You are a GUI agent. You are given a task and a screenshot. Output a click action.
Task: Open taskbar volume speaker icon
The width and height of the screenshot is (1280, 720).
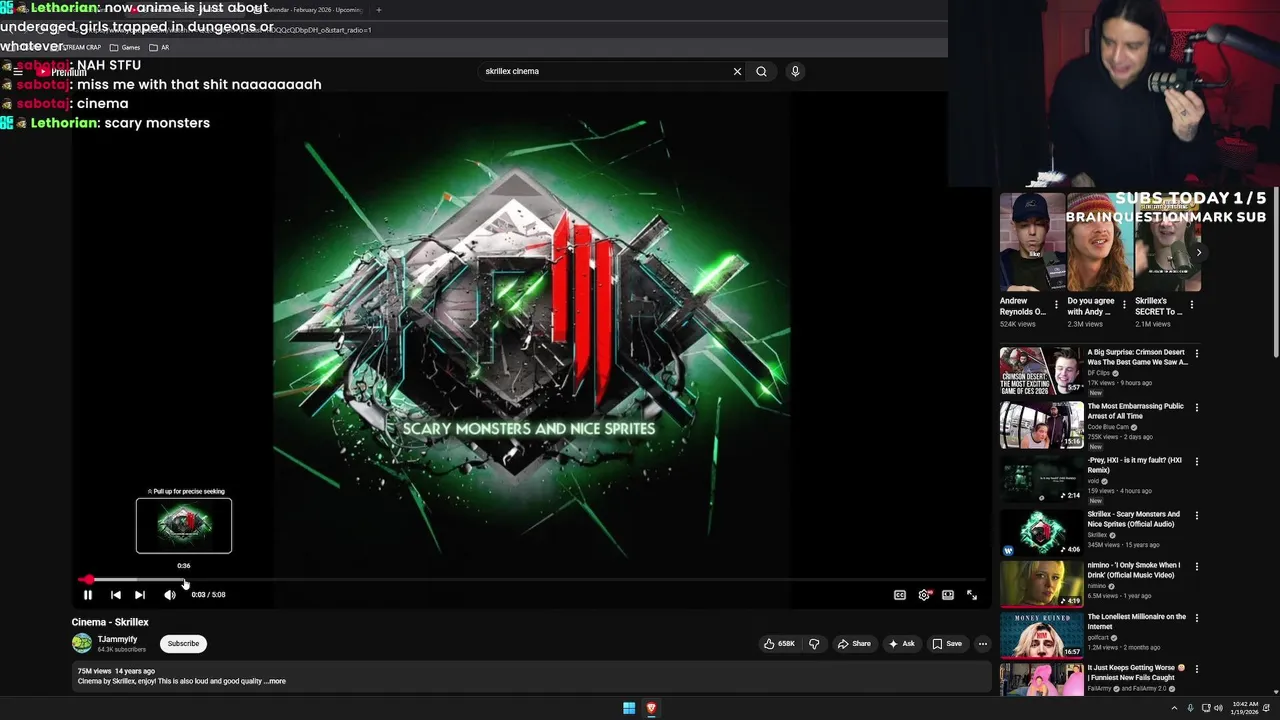[x=1218, y=708]
